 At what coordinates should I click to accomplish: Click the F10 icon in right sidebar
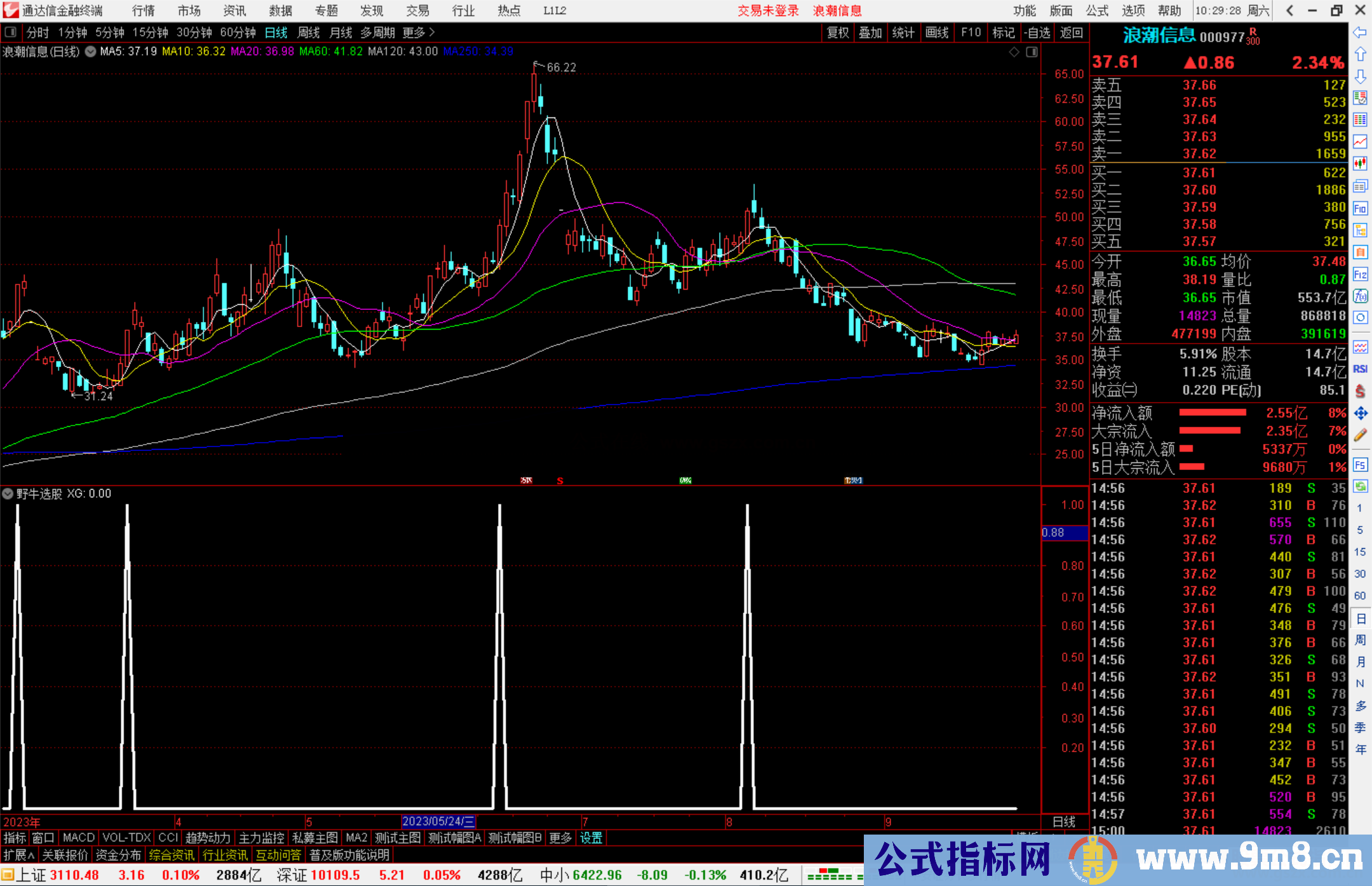click(x=1360, y=208)
